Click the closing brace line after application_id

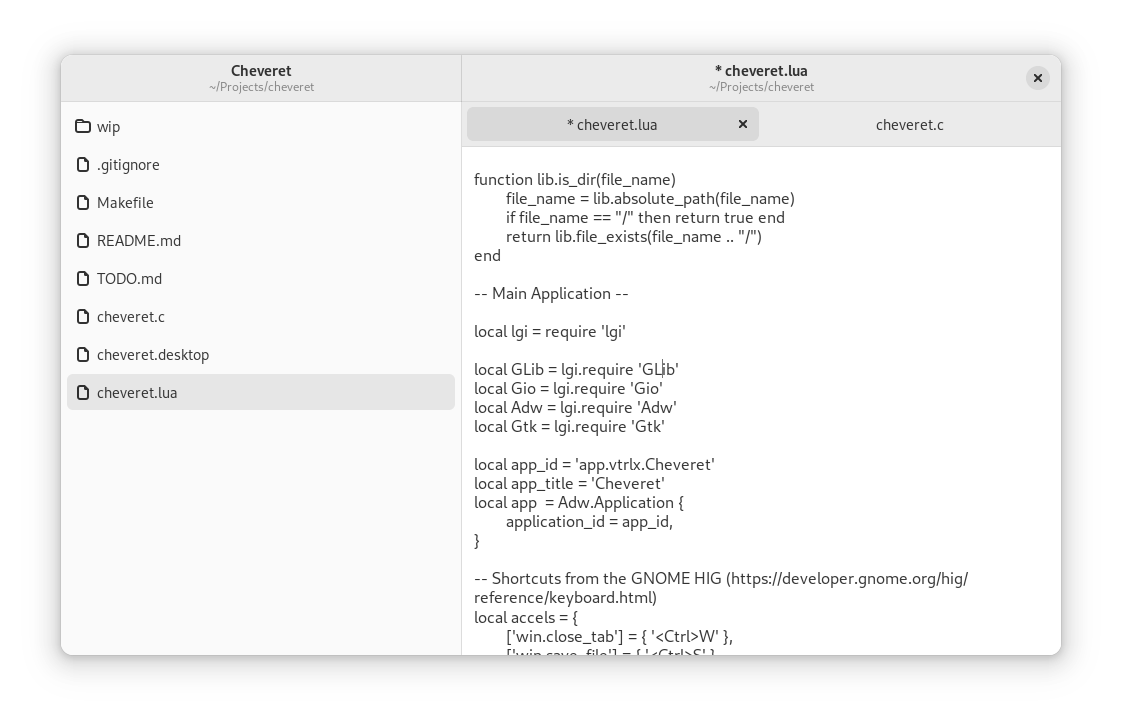477,541
